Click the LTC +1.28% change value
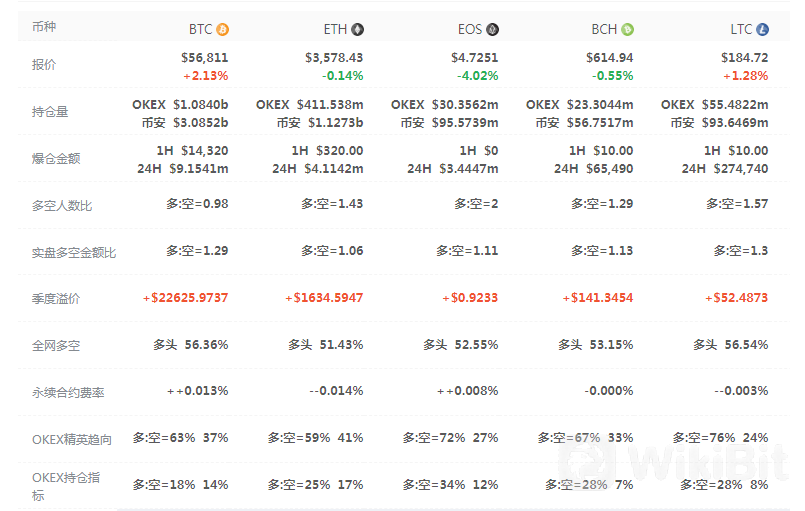 coord(745,75)
